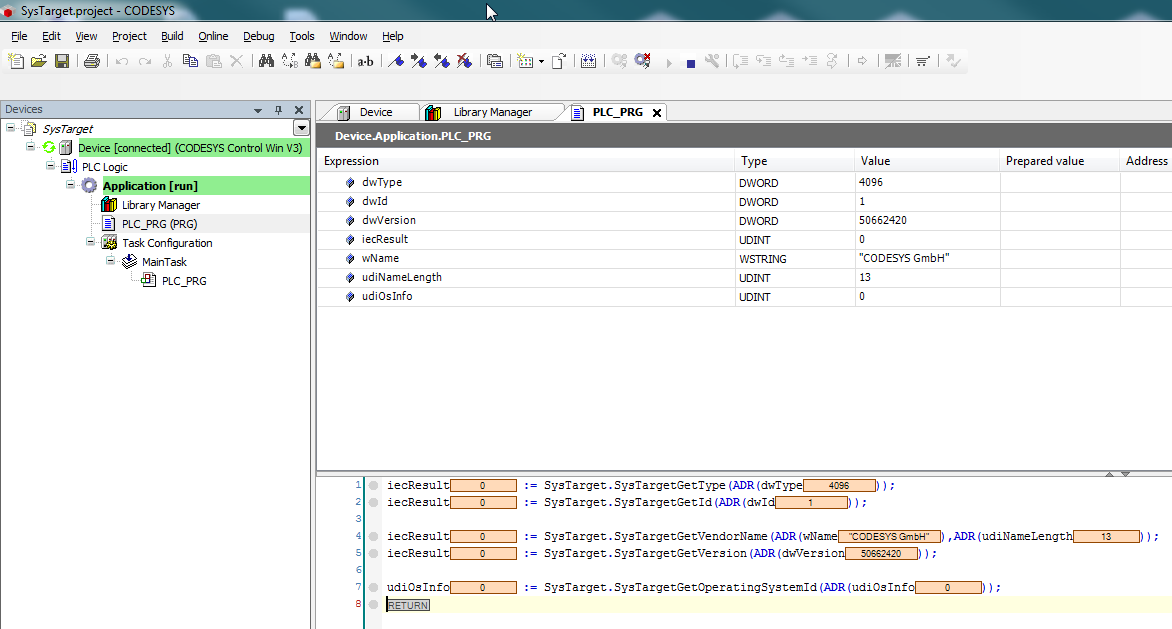Screen dimensions: 1172x629
Task: Collapse the PLC Logic tree node
Action: point(51,167)
